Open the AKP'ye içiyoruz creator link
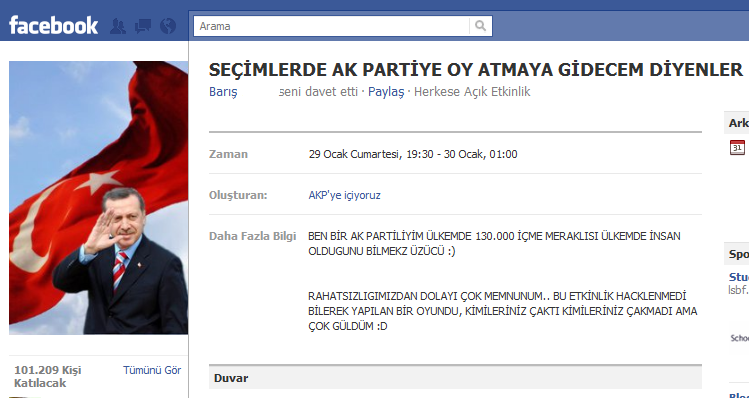The width and height of the screenshot is (749, 398). pos(344,195)
